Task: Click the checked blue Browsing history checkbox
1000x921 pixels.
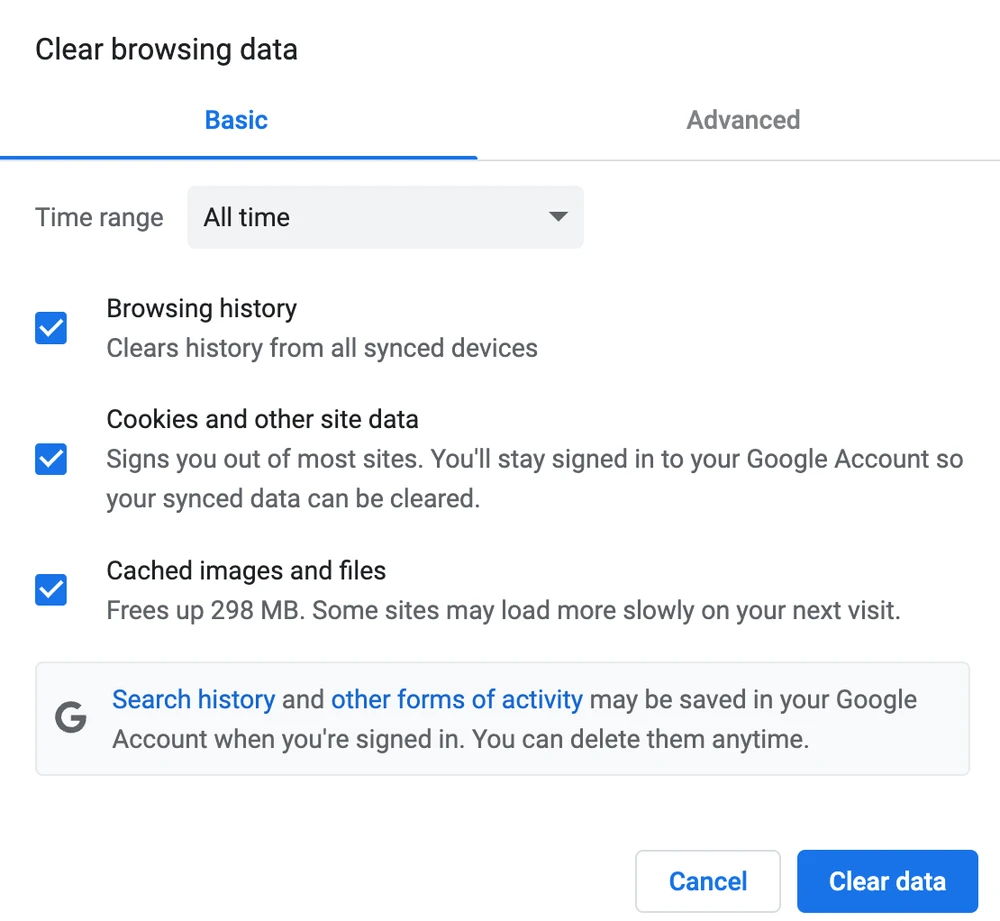Action: (50, 328)
